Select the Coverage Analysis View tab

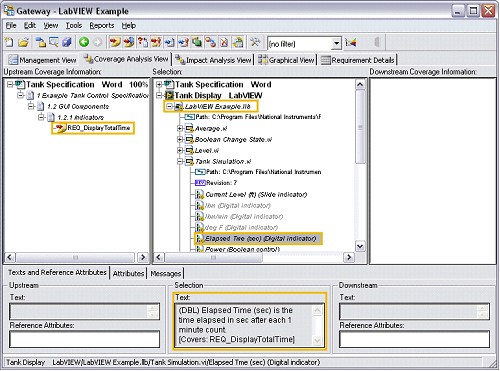(126, 59)
